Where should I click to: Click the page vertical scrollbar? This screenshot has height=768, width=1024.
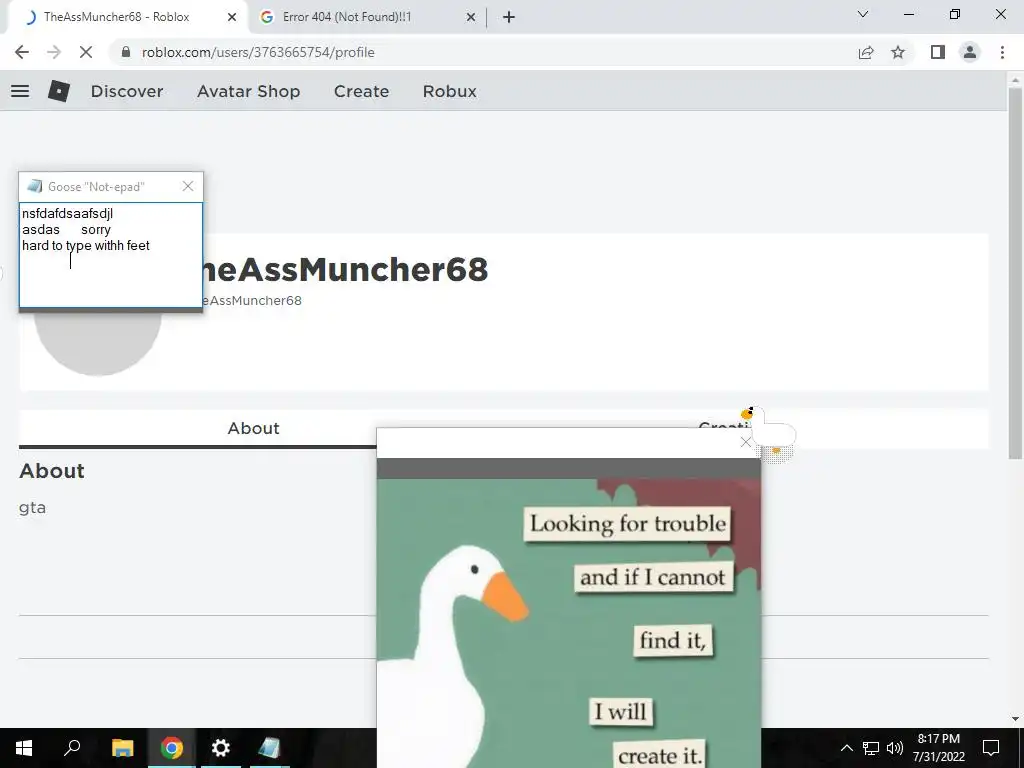point(1015,274)
